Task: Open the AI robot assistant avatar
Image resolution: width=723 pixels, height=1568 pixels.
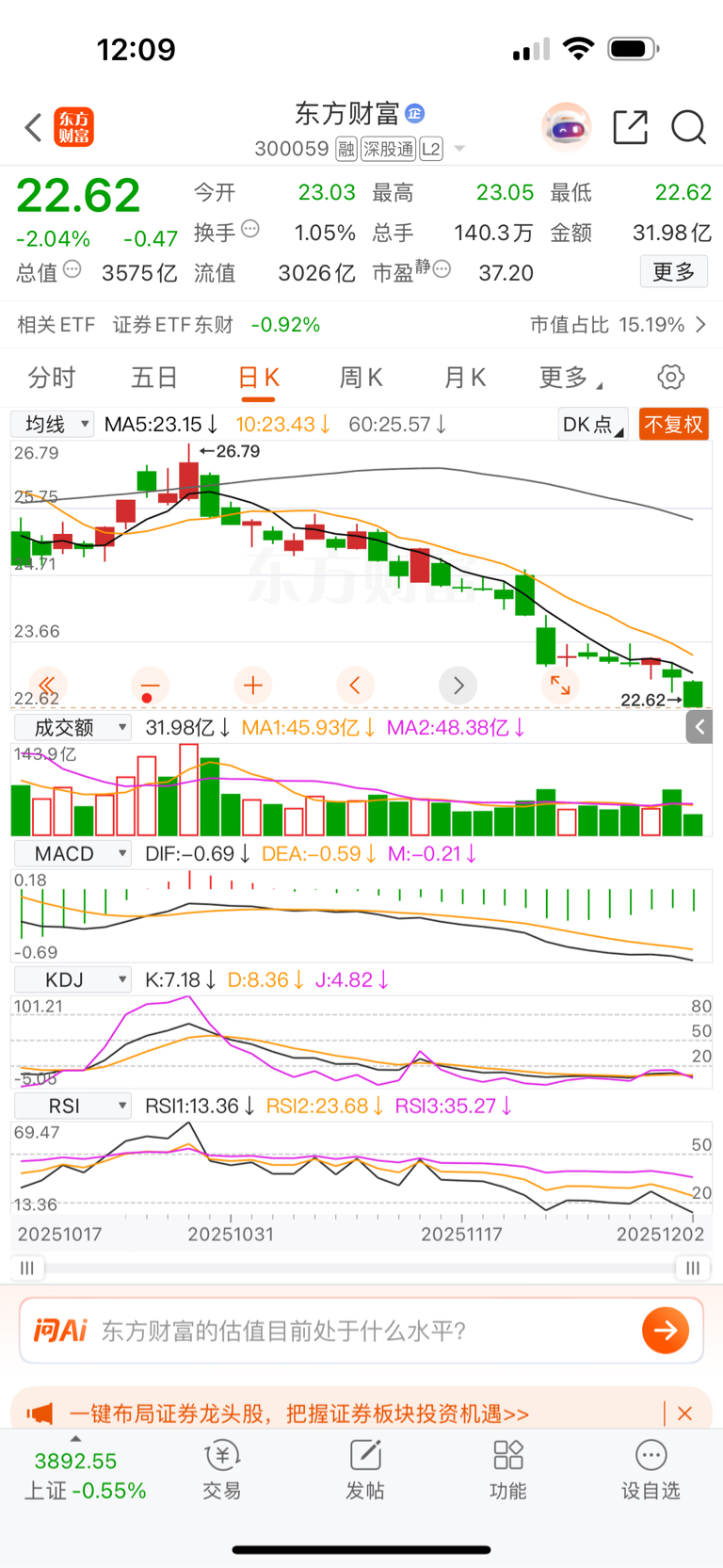Action: [x=566, y=127]
